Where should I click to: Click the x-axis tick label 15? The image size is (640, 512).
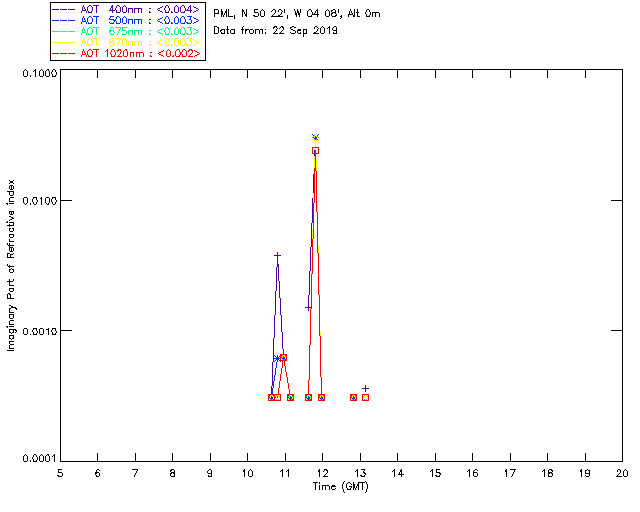[435, 473]
